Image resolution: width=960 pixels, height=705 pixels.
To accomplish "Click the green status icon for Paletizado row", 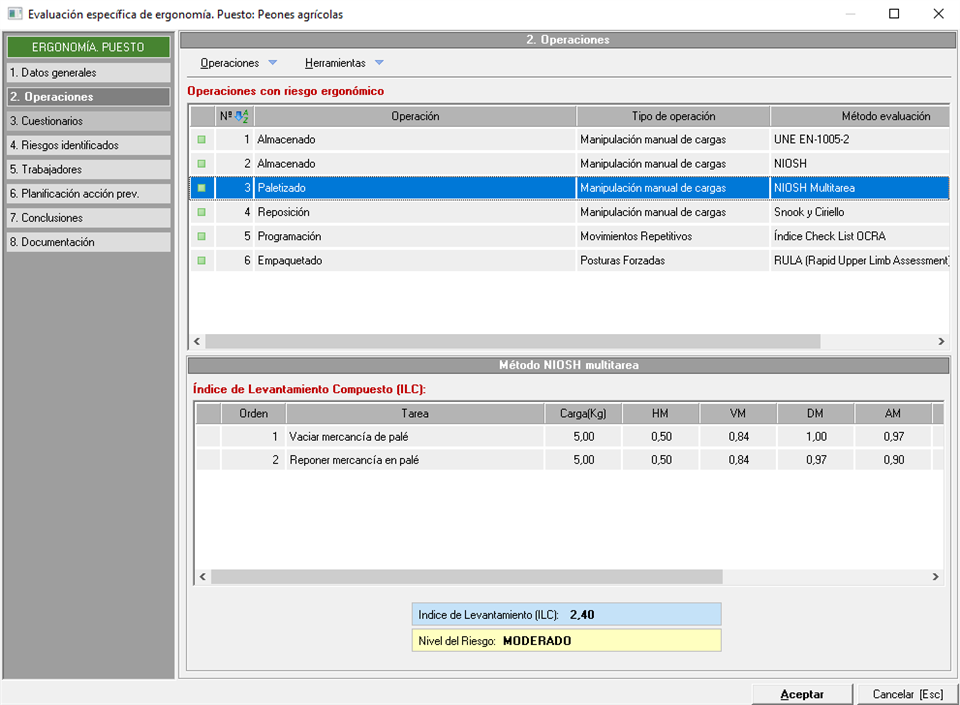I will tap(201, 188).
